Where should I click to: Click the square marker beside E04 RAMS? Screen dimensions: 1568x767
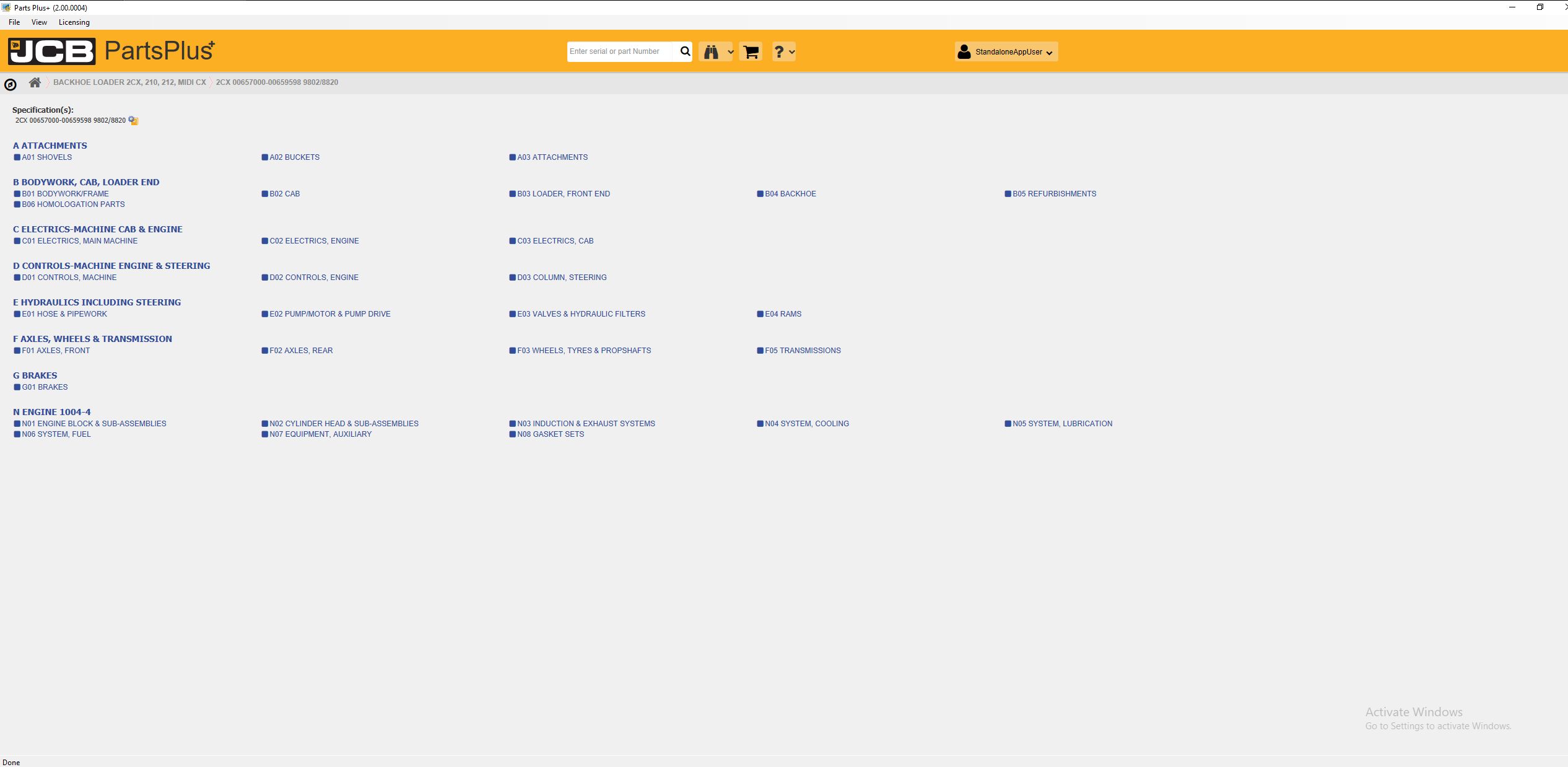coord(760,314)
